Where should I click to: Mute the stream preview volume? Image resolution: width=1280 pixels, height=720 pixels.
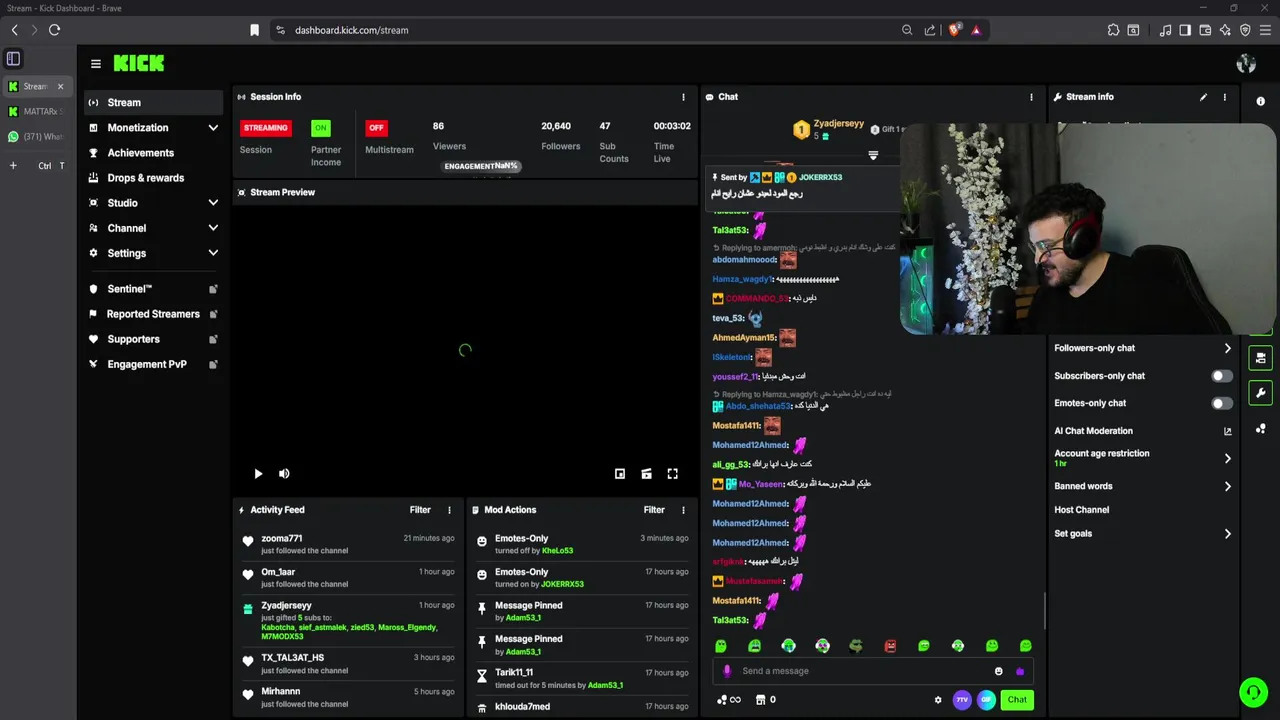pos(284,474)
